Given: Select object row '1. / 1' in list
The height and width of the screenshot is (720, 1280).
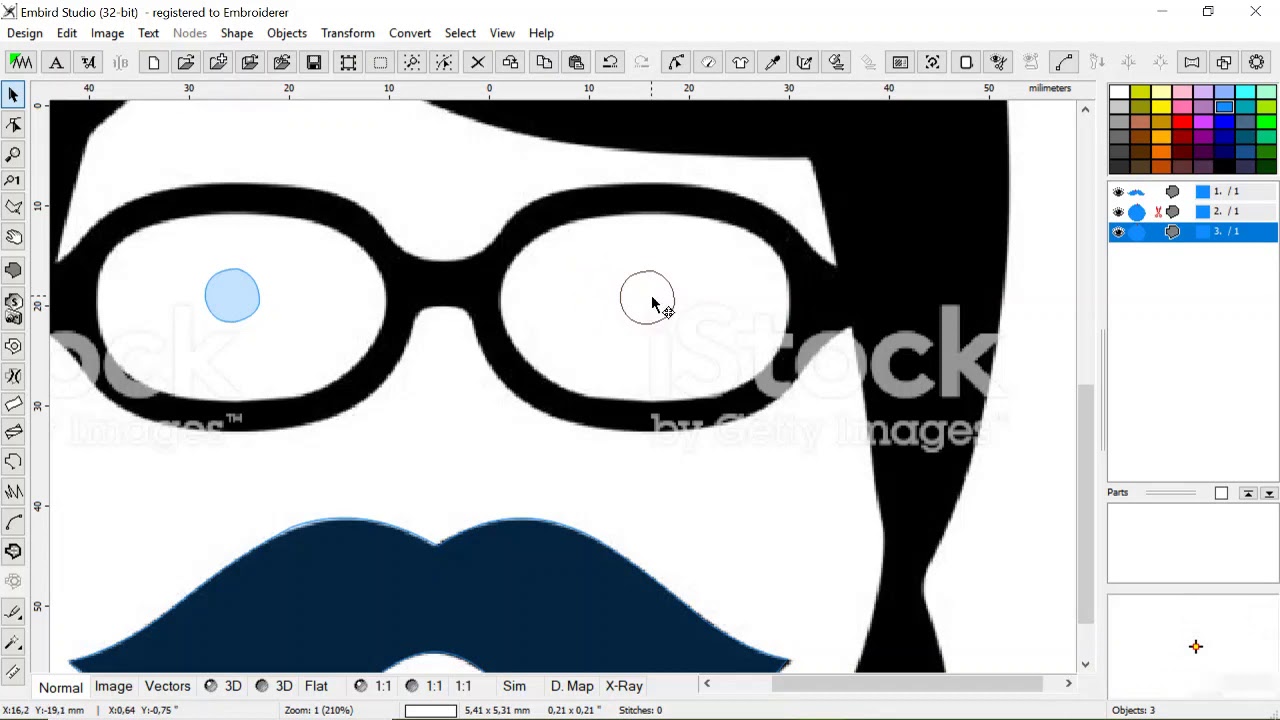Looking at the screenshot, I should click(1193, 192).
